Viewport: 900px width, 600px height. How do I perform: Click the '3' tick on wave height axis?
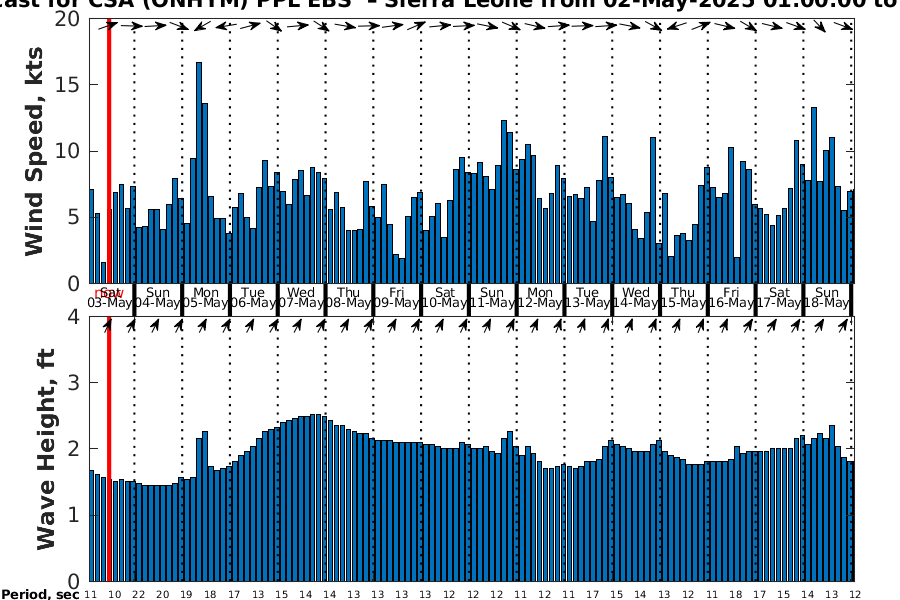[74, 382]
